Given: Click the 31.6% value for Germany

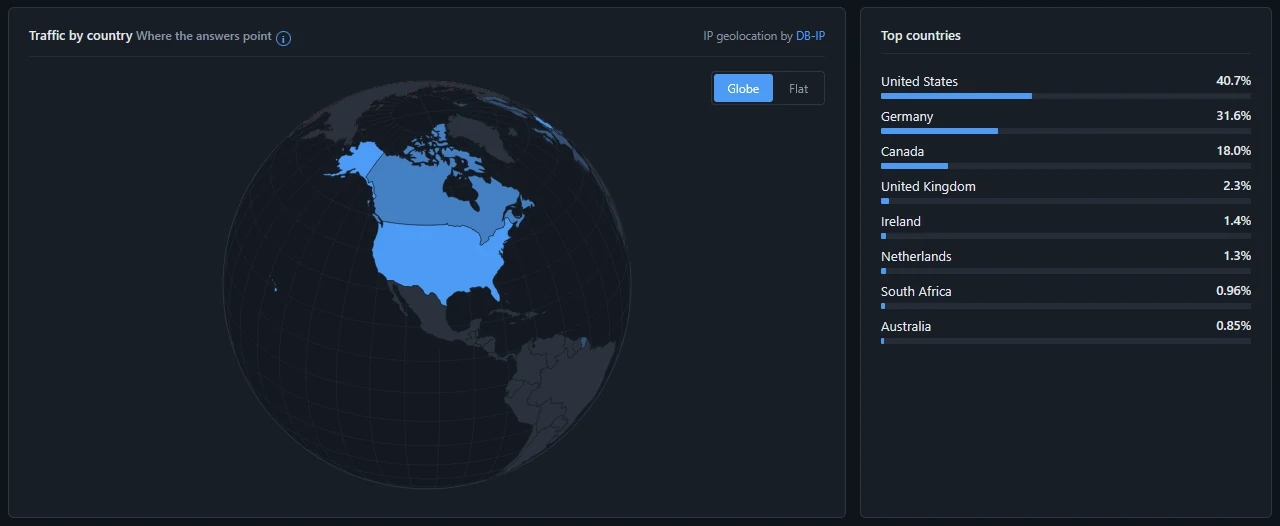Looking at the screenshot, I should 1233,116.
